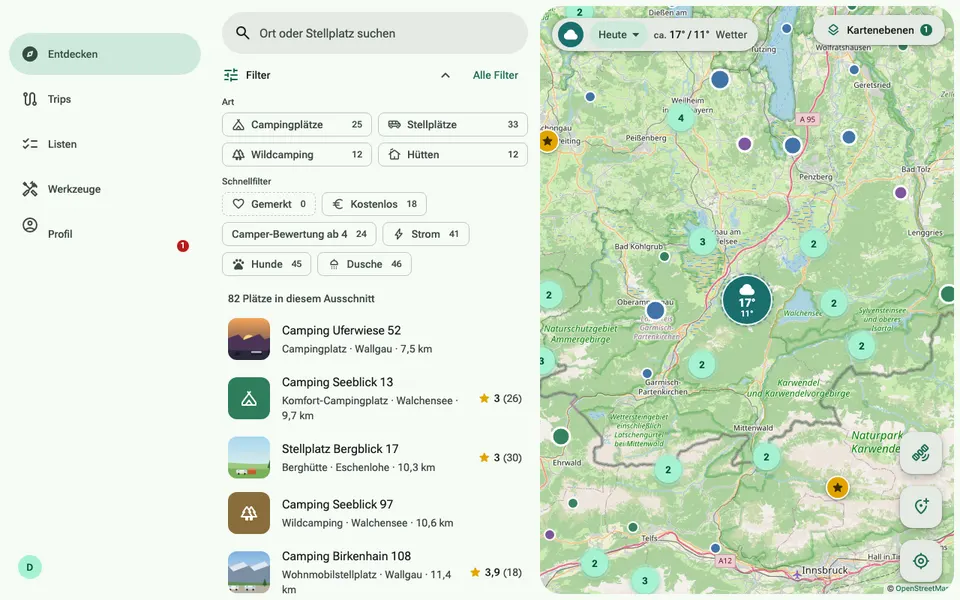Toggle the Wildcamping filter chip

(x=297, y=154)
